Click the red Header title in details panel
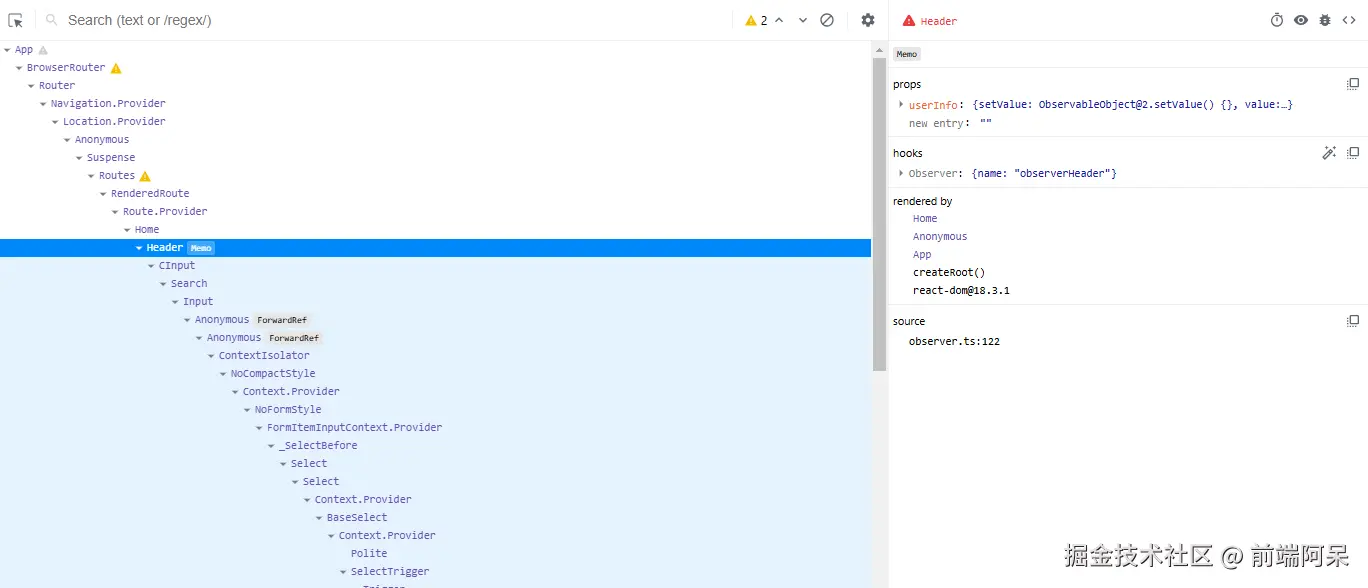This screenshot has width=1368, height=588. (x=939, y=21)
